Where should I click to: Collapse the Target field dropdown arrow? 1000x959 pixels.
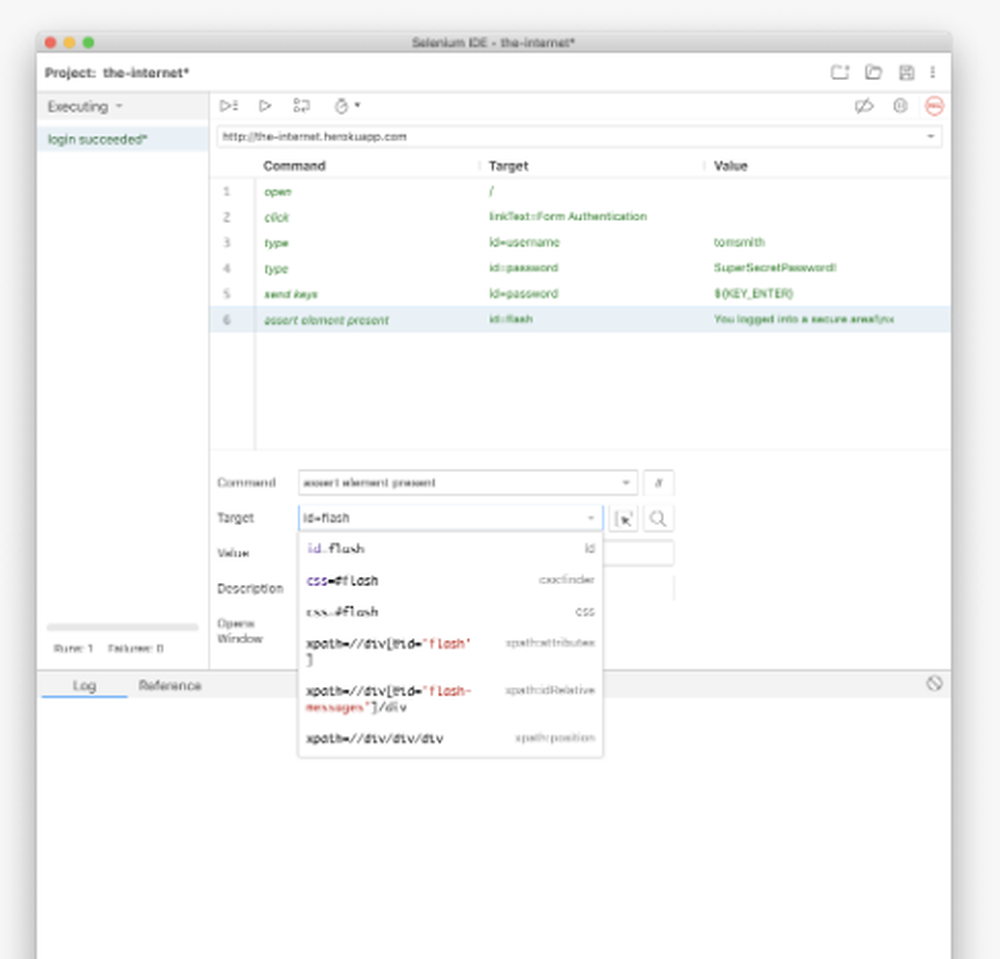pyautogui.click(x=591, y=518)
